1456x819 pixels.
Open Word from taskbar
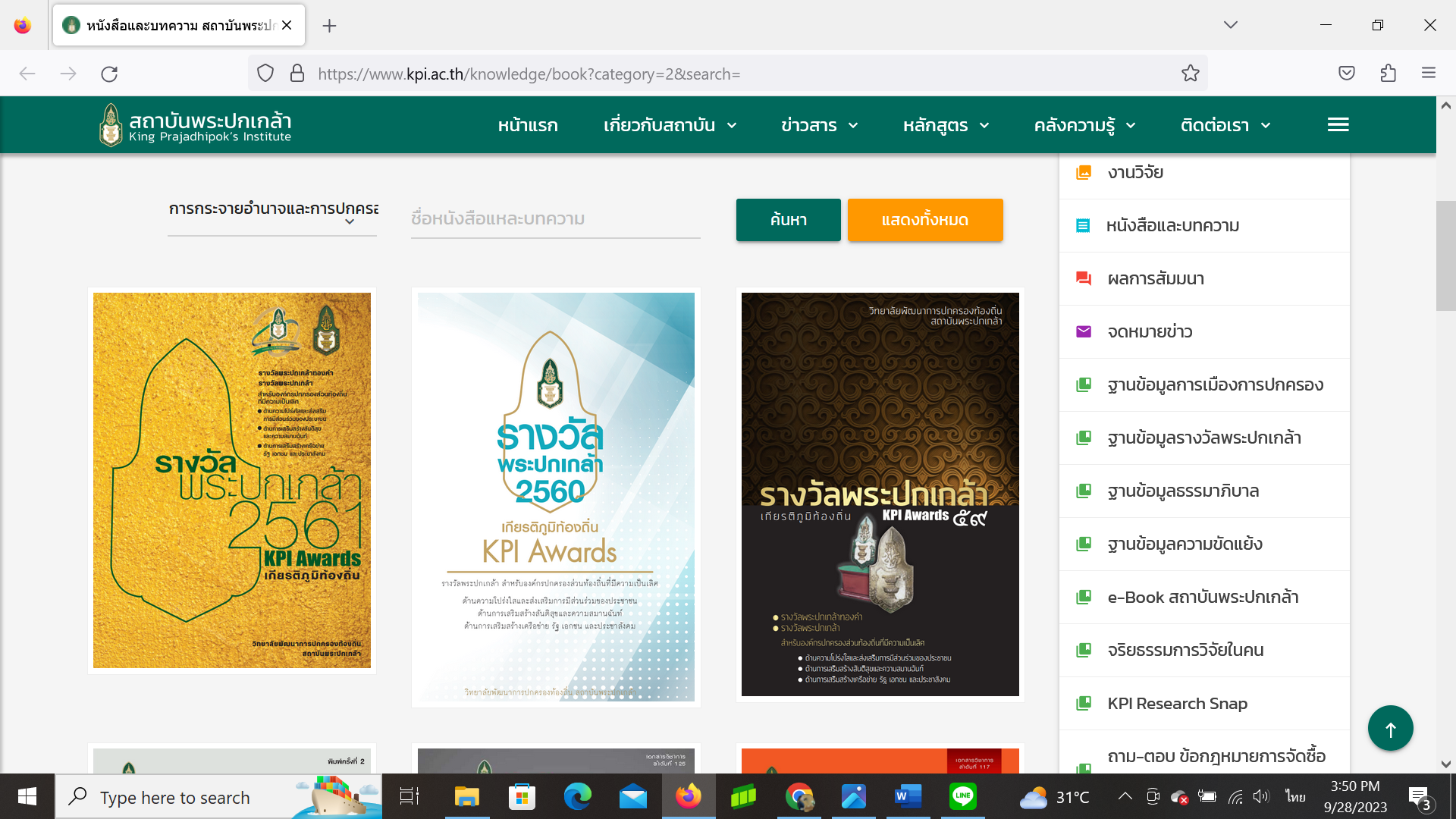pos(908,797)
